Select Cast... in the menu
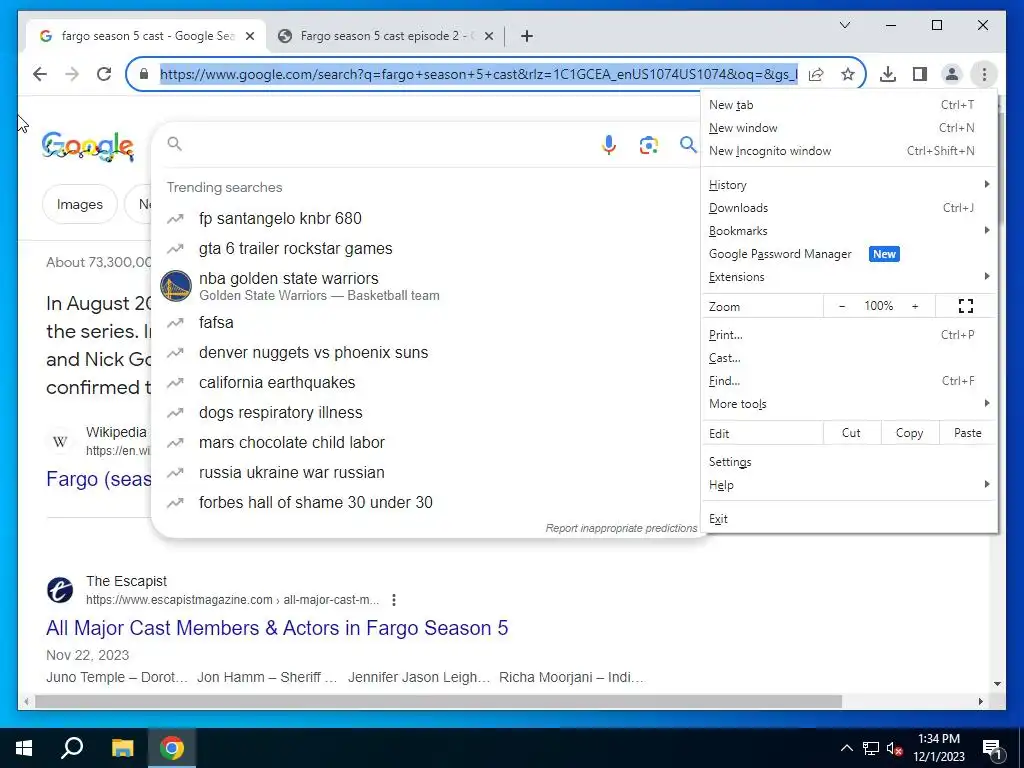This screenshot has width=1024, height=768. coord(849,358)
